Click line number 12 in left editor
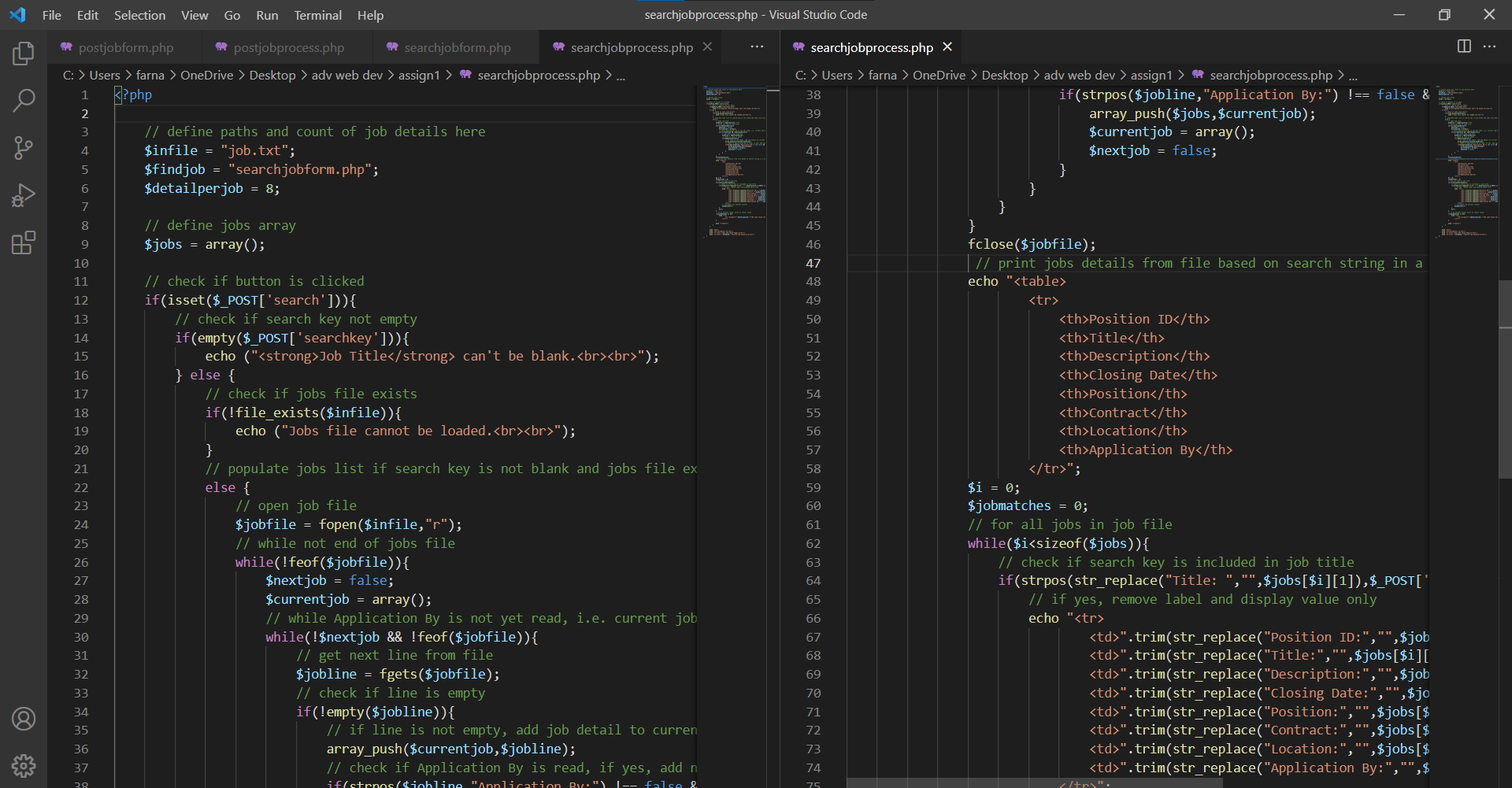 point(81,300)
